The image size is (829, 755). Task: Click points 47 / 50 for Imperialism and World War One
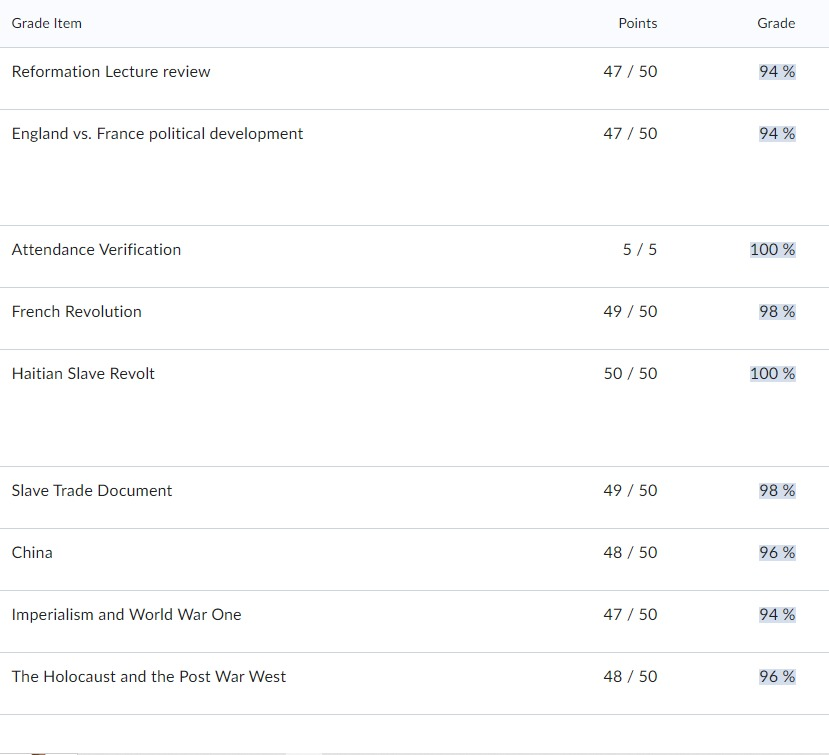630,614
